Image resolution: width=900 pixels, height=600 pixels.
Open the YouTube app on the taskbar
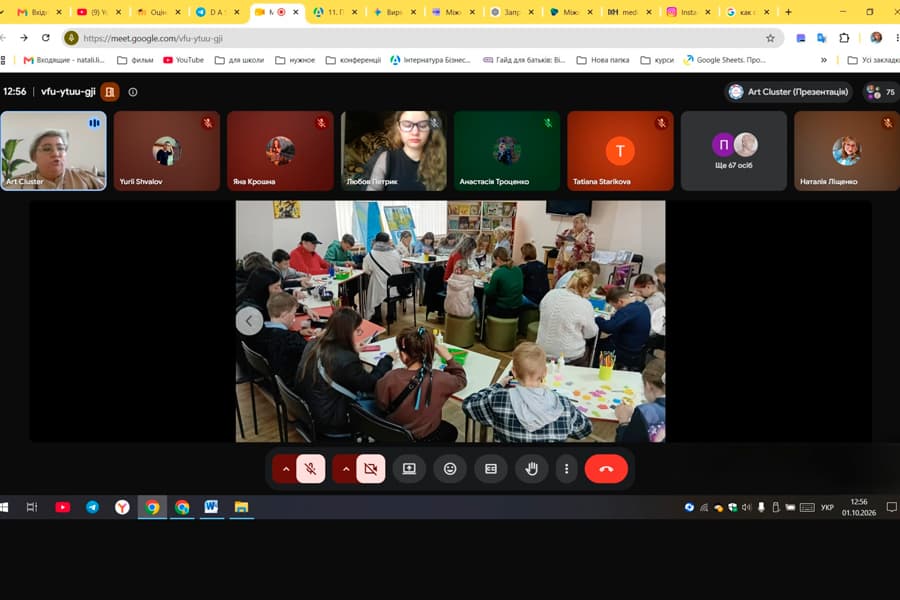(x=63, y=507)
